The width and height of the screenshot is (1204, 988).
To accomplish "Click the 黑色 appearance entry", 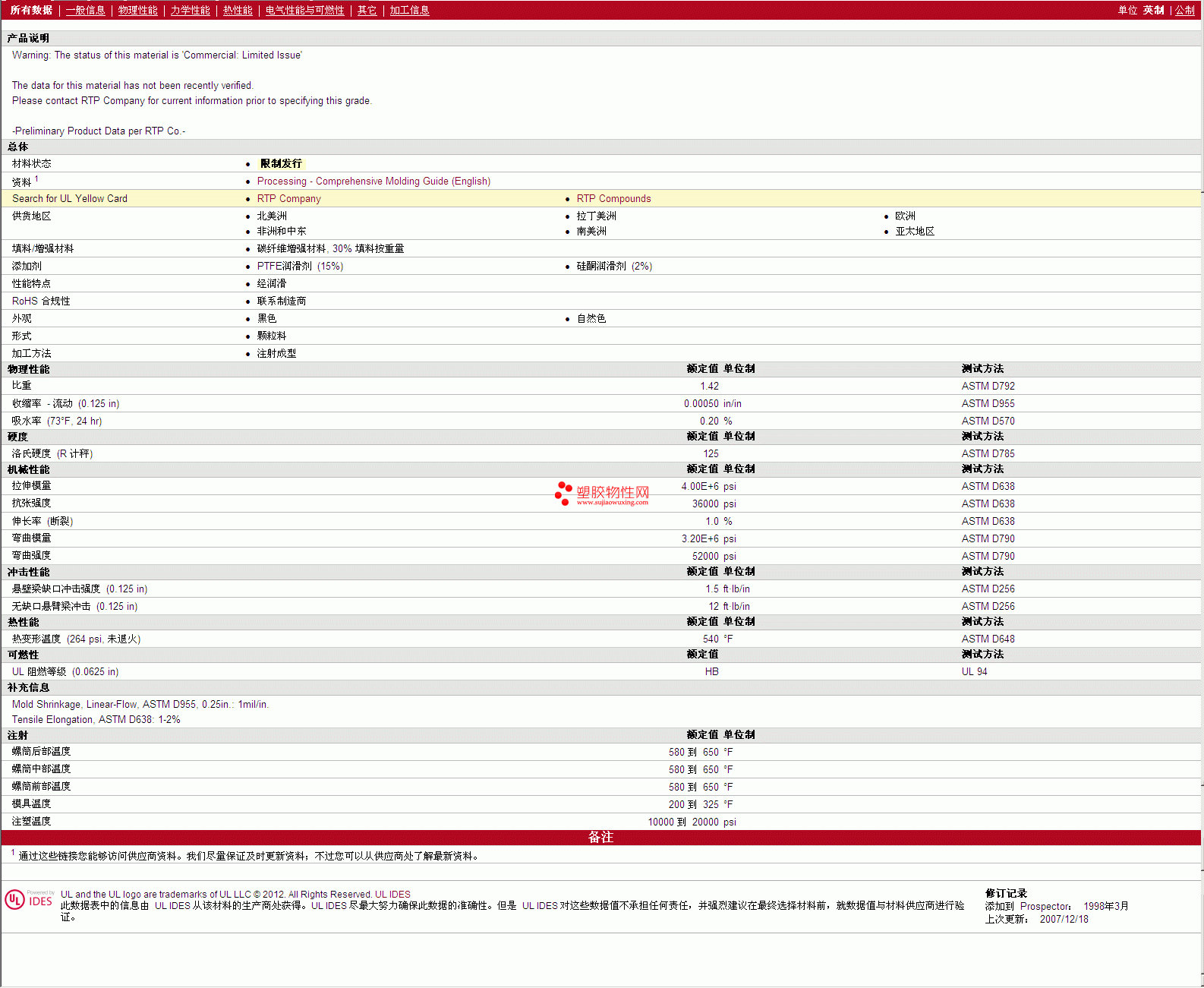I will (x=267, y=319).
